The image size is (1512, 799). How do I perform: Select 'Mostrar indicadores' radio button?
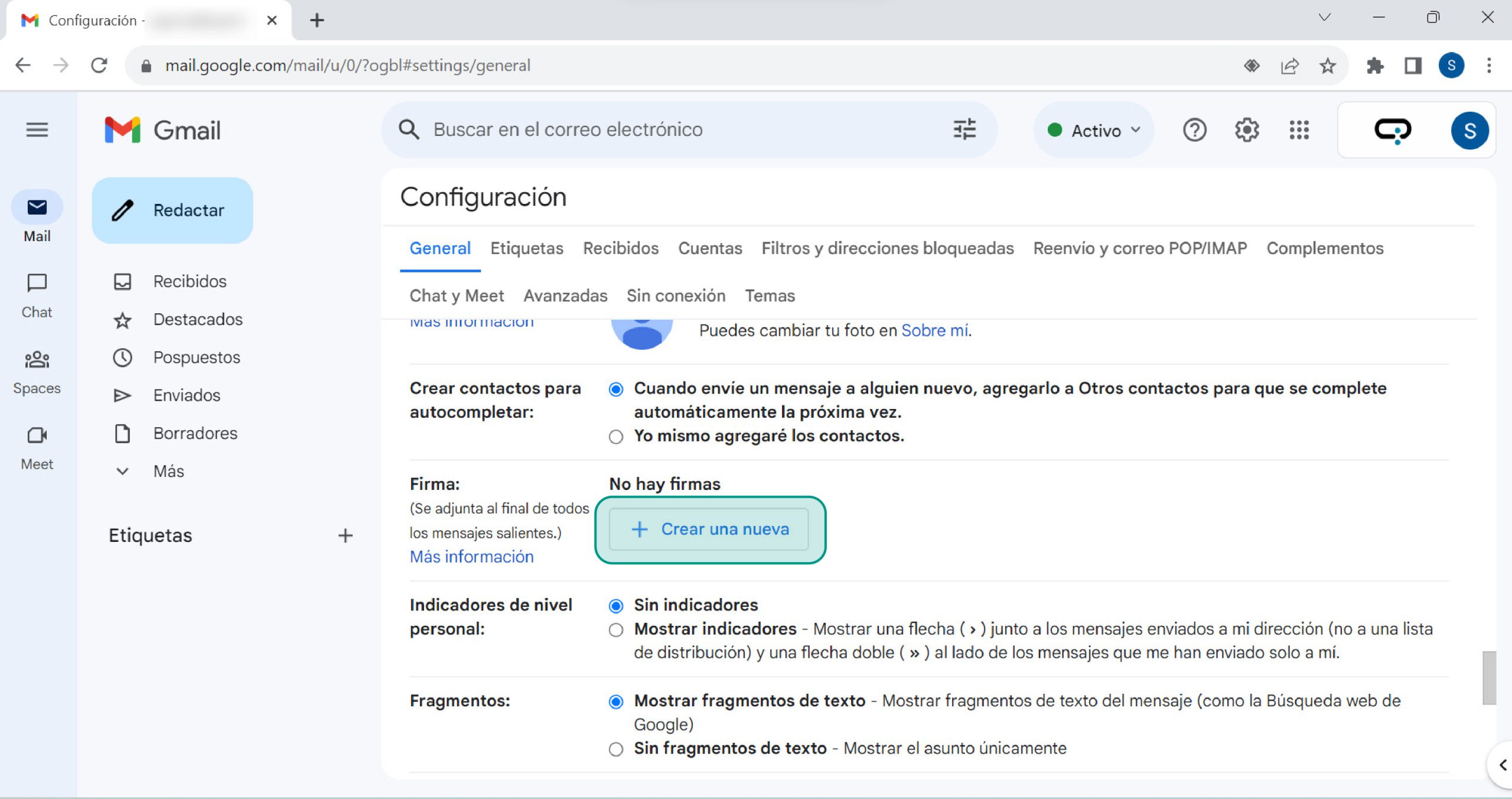[616, 629]
